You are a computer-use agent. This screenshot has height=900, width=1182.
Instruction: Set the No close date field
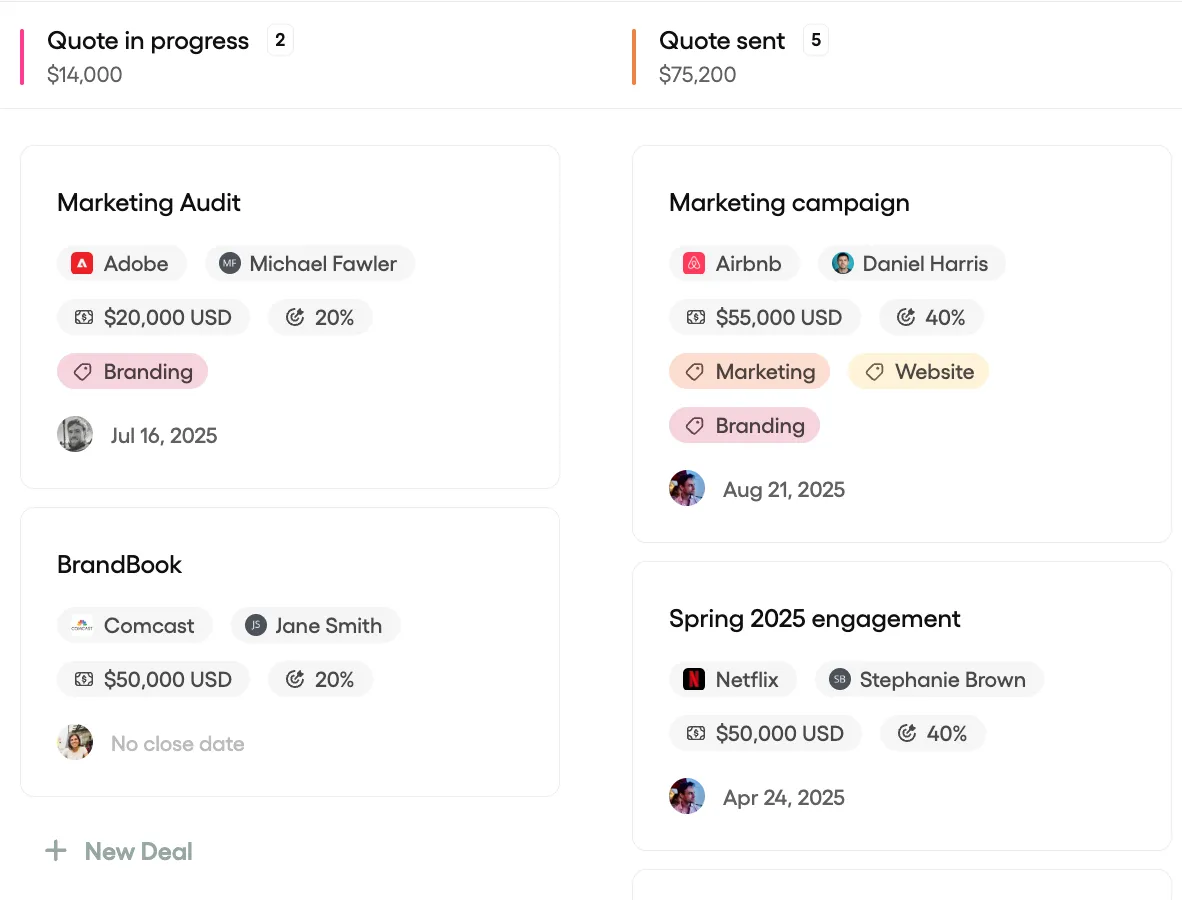(x=177, y=743)
